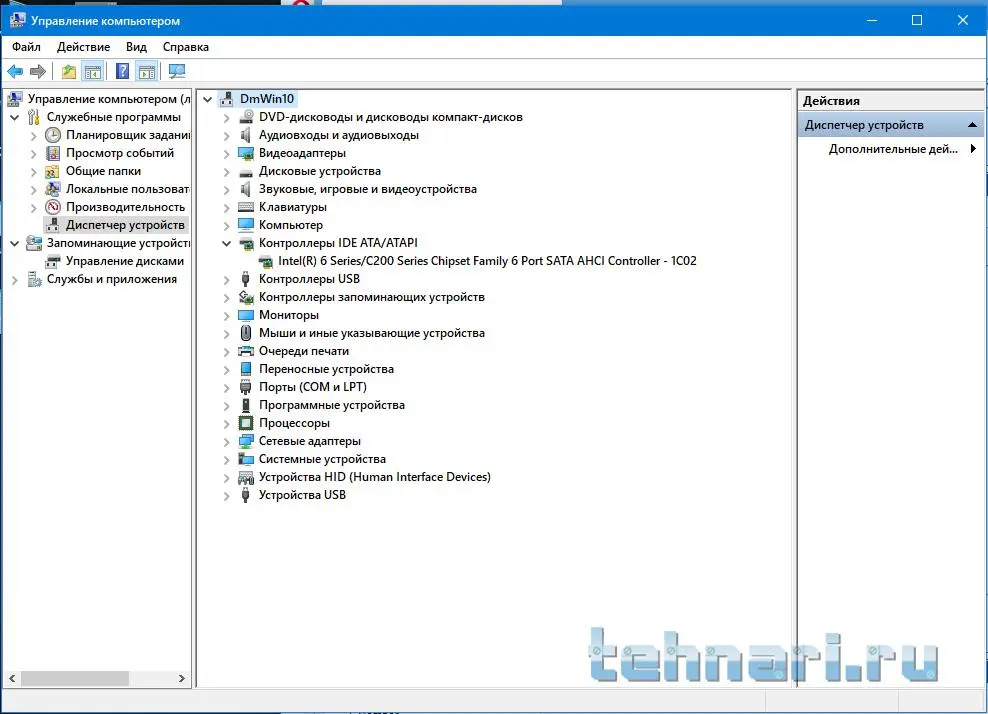
Task: Expand the Локальные пользователи node
Action: (33, 190)
